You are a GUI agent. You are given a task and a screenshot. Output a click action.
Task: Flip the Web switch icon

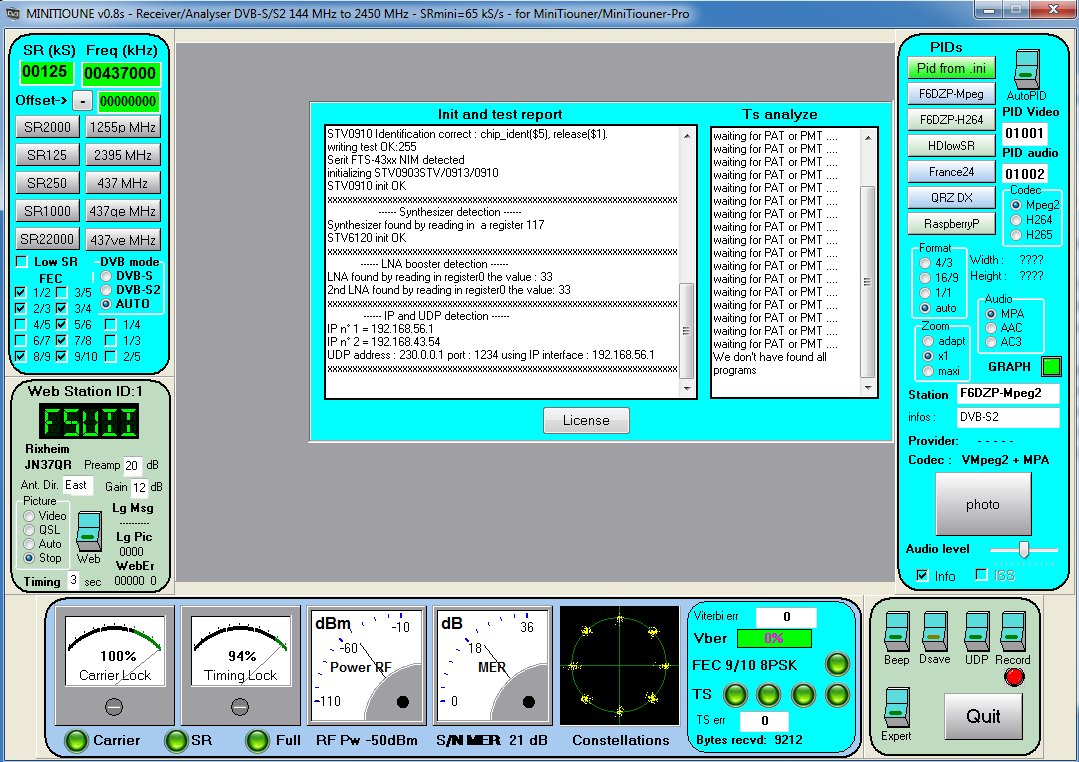pyautogui.click(x=89, y=530)
